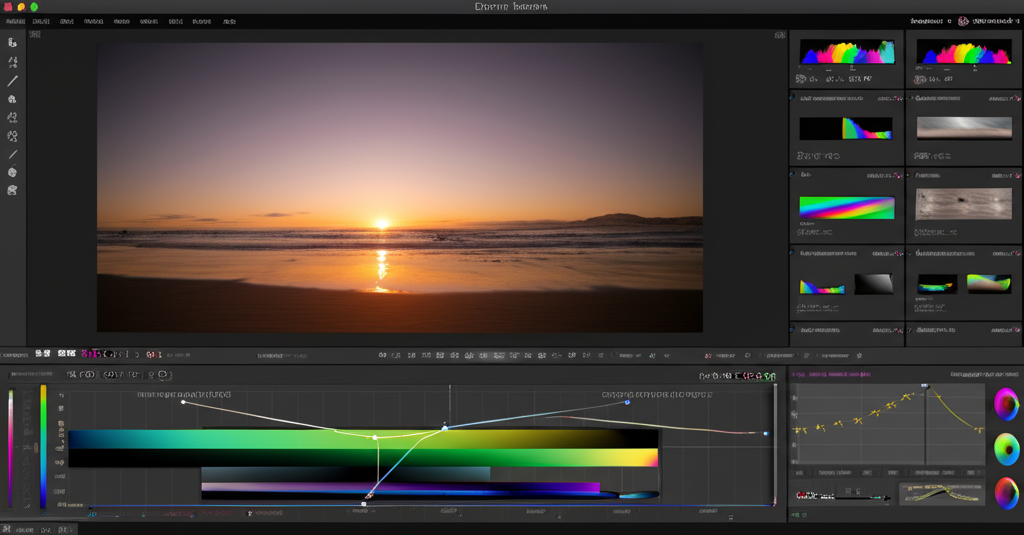Open the first item in the menu bar
The height and width of the screenshot is (535, 1024).
click(15, 22)
